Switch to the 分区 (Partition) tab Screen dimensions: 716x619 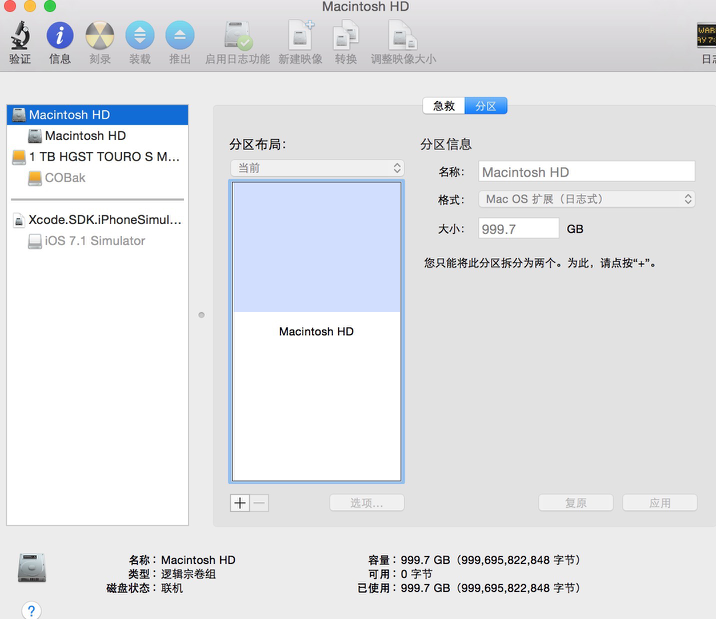(486, 106)
